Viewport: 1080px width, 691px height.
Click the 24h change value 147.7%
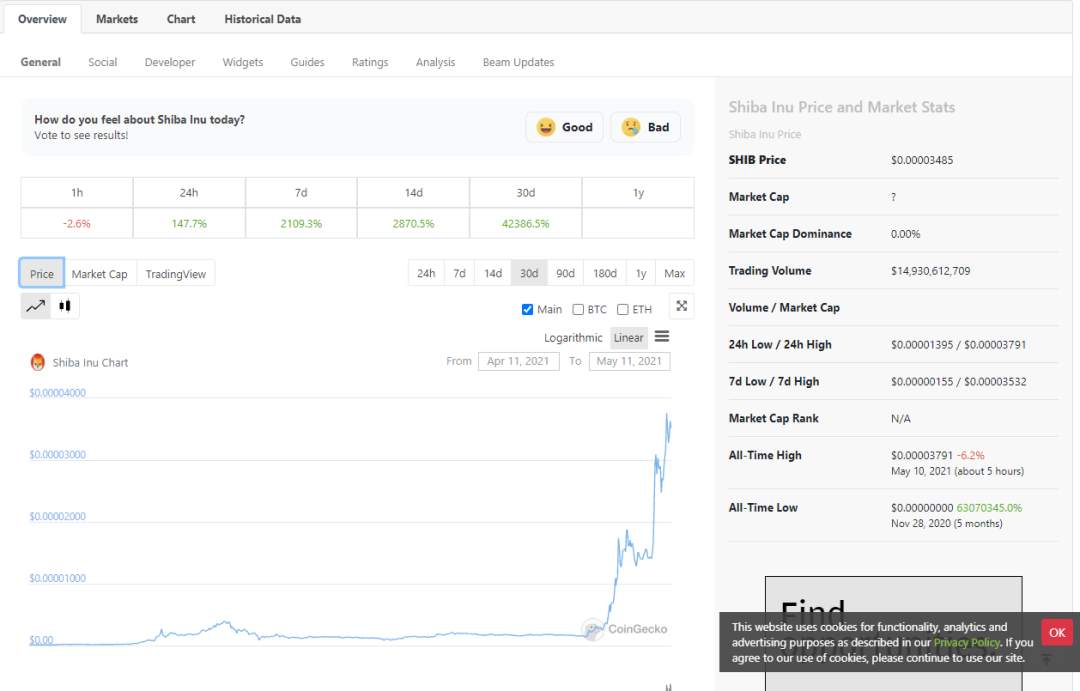pos(189,223)
